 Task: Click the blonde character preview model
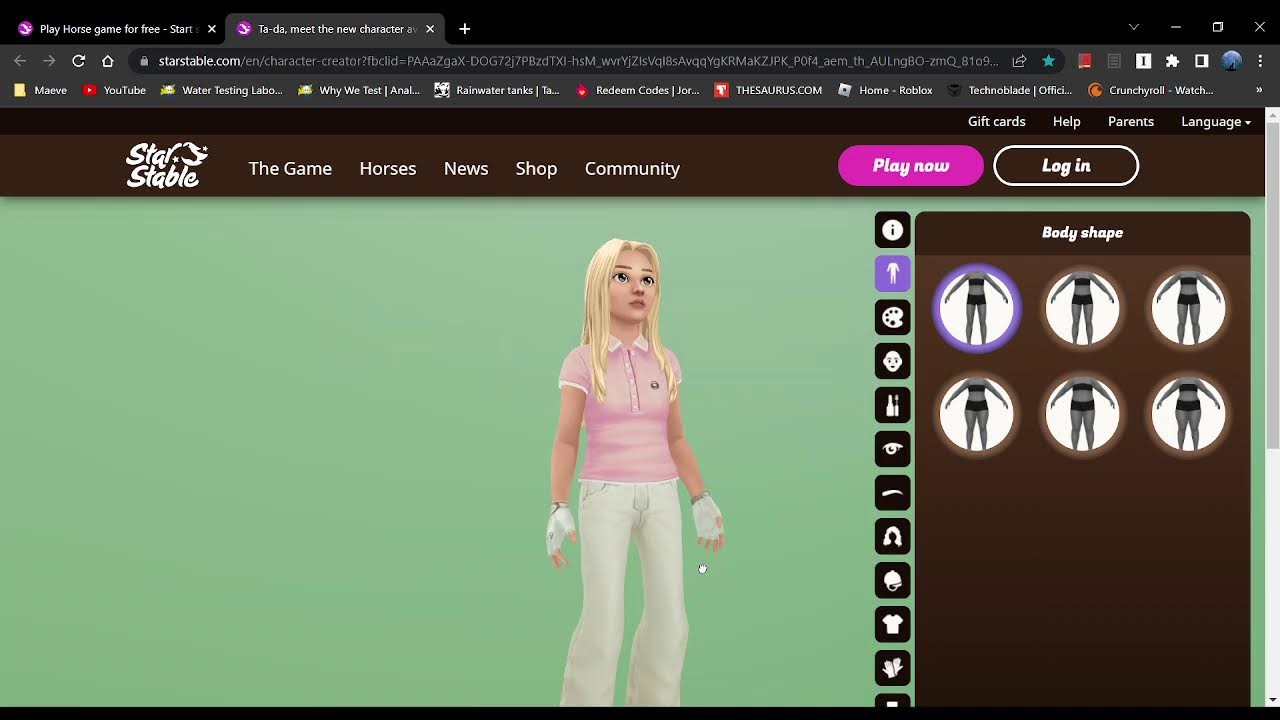click(x=632, y=470)
